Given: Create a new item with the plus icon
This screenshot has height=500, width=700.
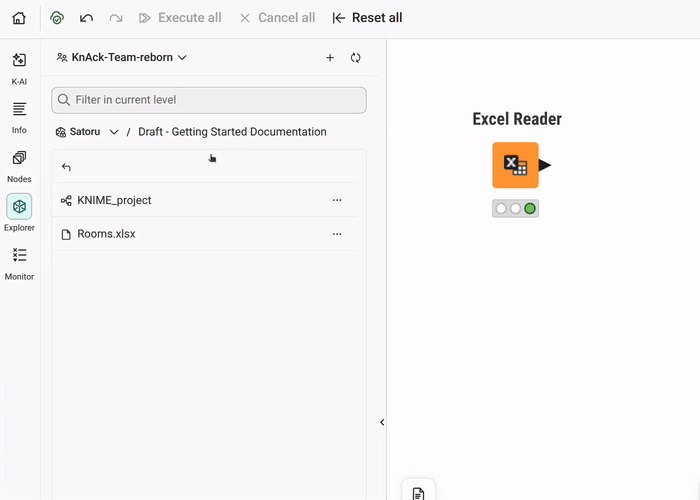Looking at the screenshot, I should click(x=330, y=58).
